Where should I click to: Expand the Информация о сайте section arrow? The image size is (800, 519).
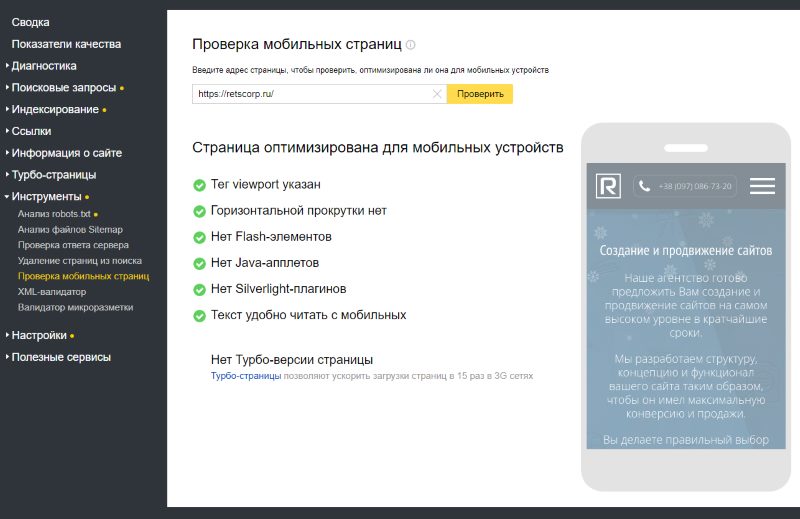7,153
